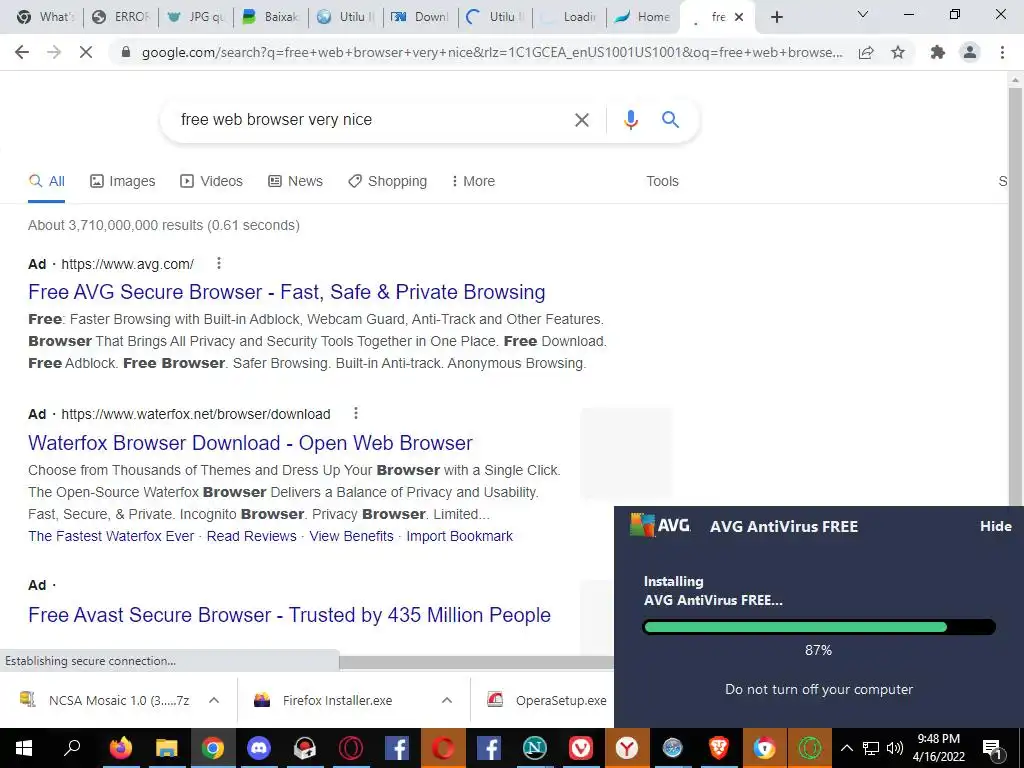Open the tab search chevron
Image resolution: width=1024 pixels, height=768 pixels.
[x=863, y=14]
